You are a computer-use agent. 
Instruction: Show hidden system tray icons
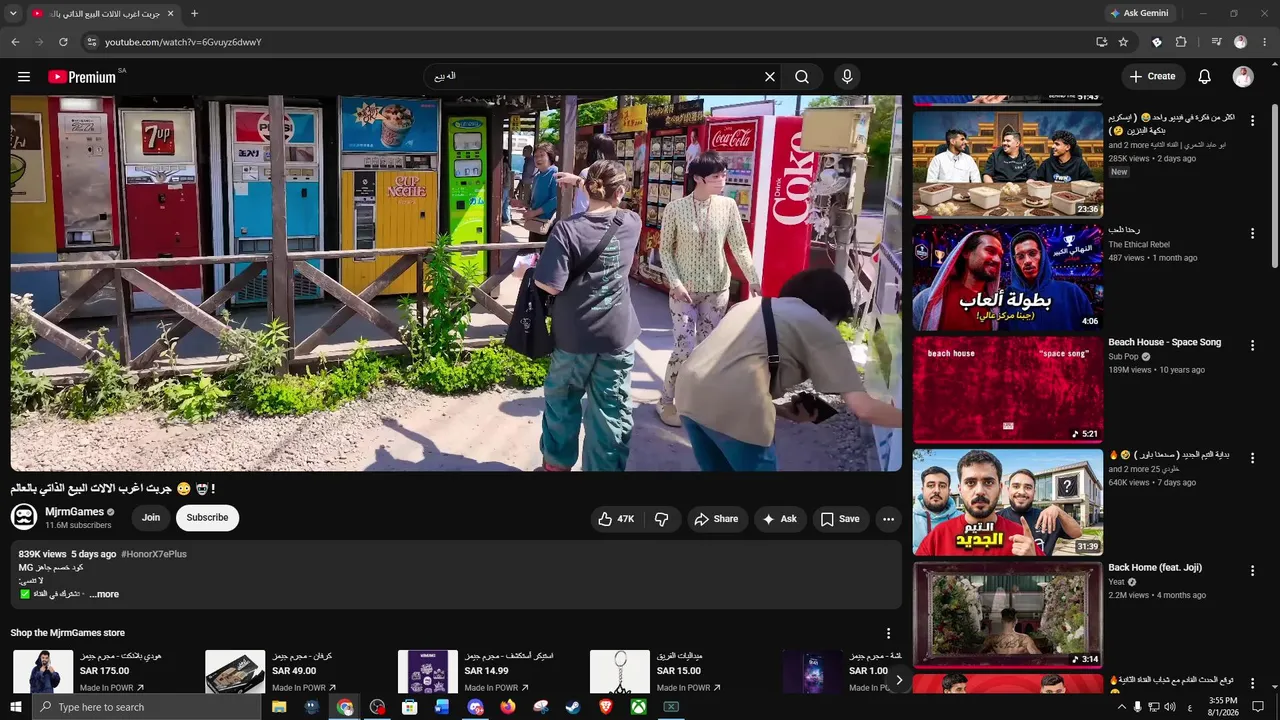(1121, 707)
